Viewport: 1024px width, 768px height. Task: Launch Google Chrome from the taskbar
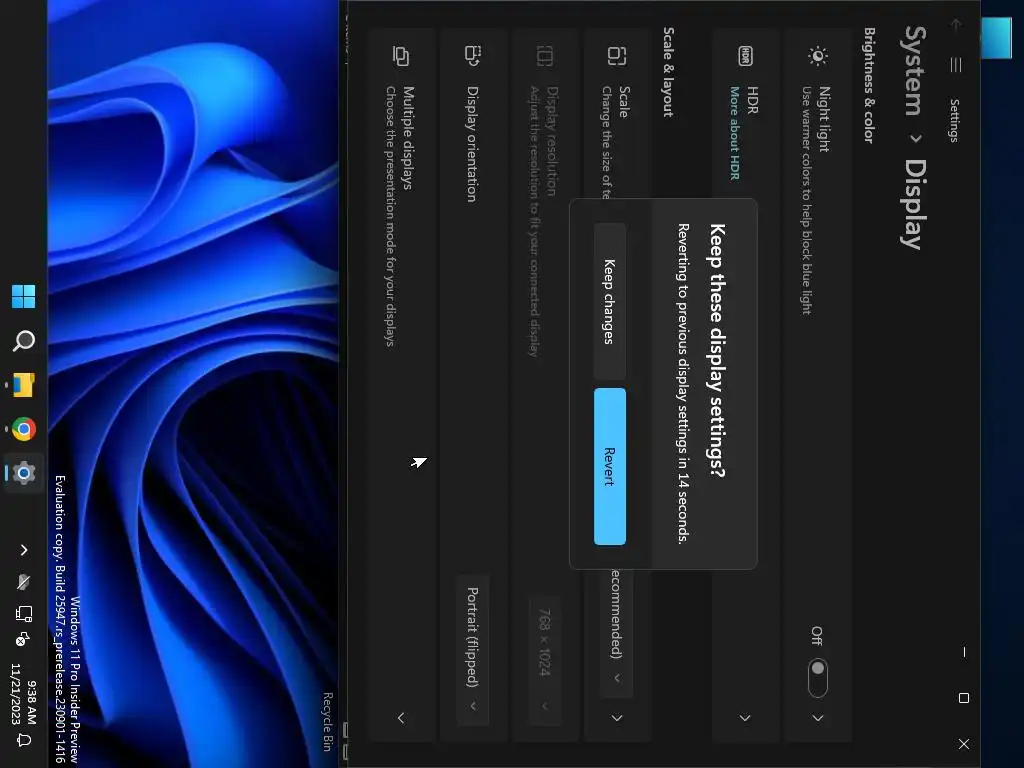[x=24, y=429]
